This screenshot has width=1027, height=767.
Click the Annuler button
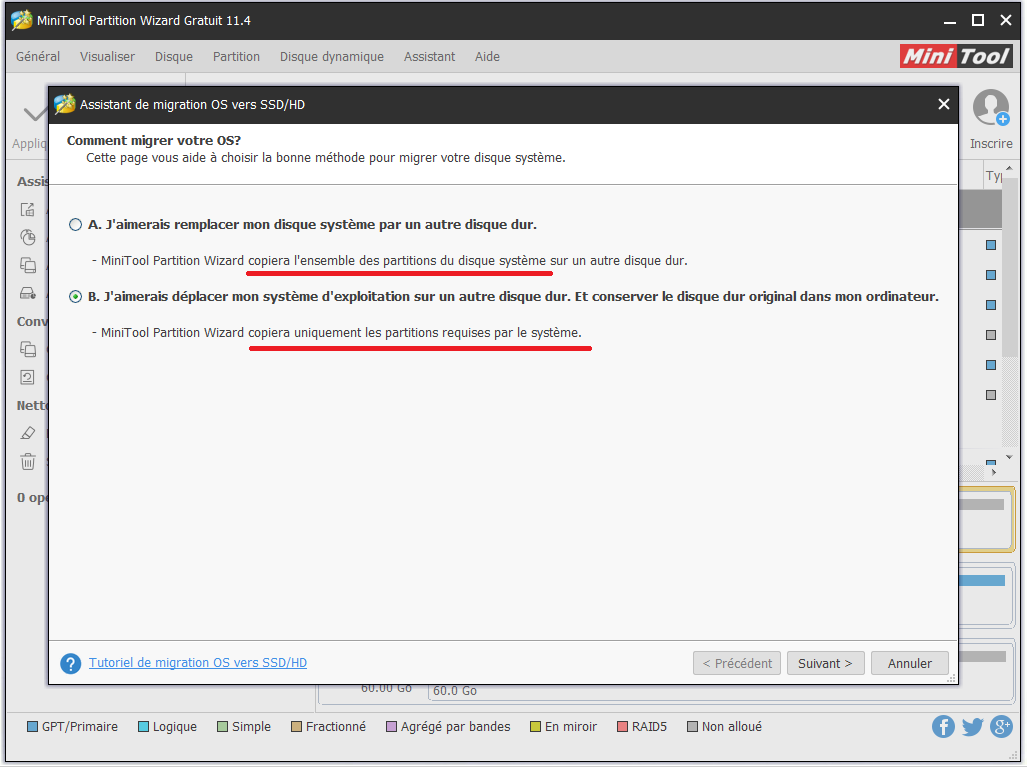tap(910, 664)
